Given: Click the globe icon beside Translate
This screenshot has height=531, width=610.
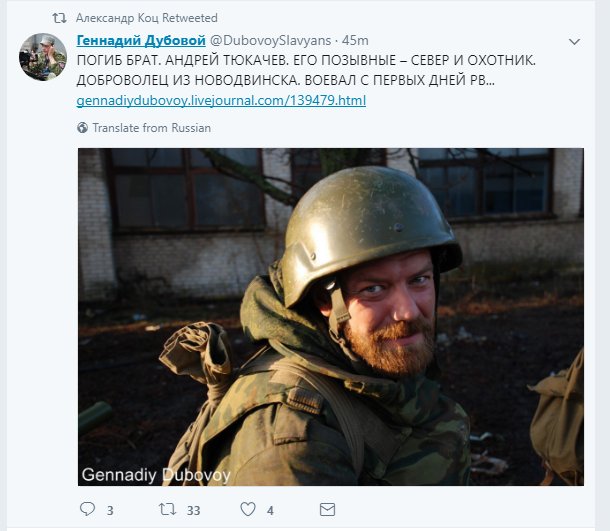Looking at the screenshot, I should click(x=83, y=128).
